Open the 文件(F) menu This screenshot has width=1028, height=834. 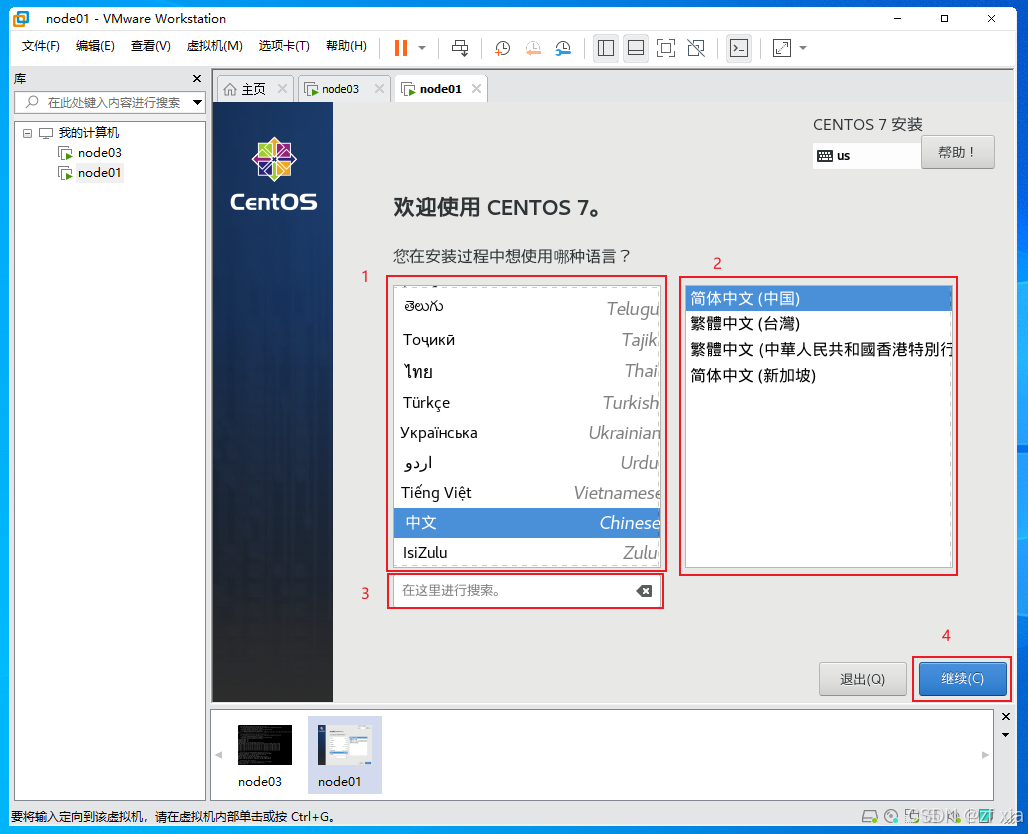click(41, 46)
